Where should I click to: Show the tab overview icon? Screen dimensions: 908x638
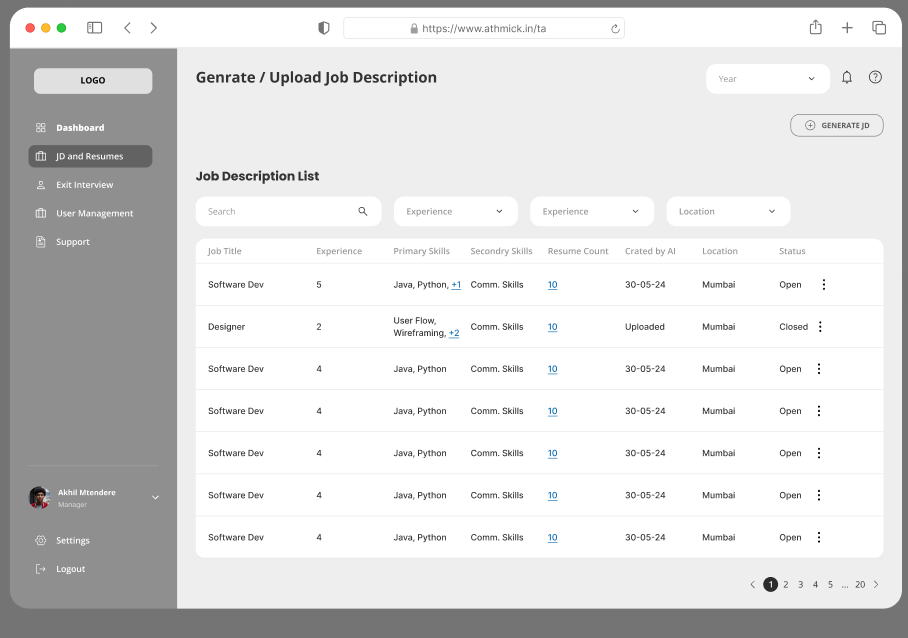coord(879,28)
